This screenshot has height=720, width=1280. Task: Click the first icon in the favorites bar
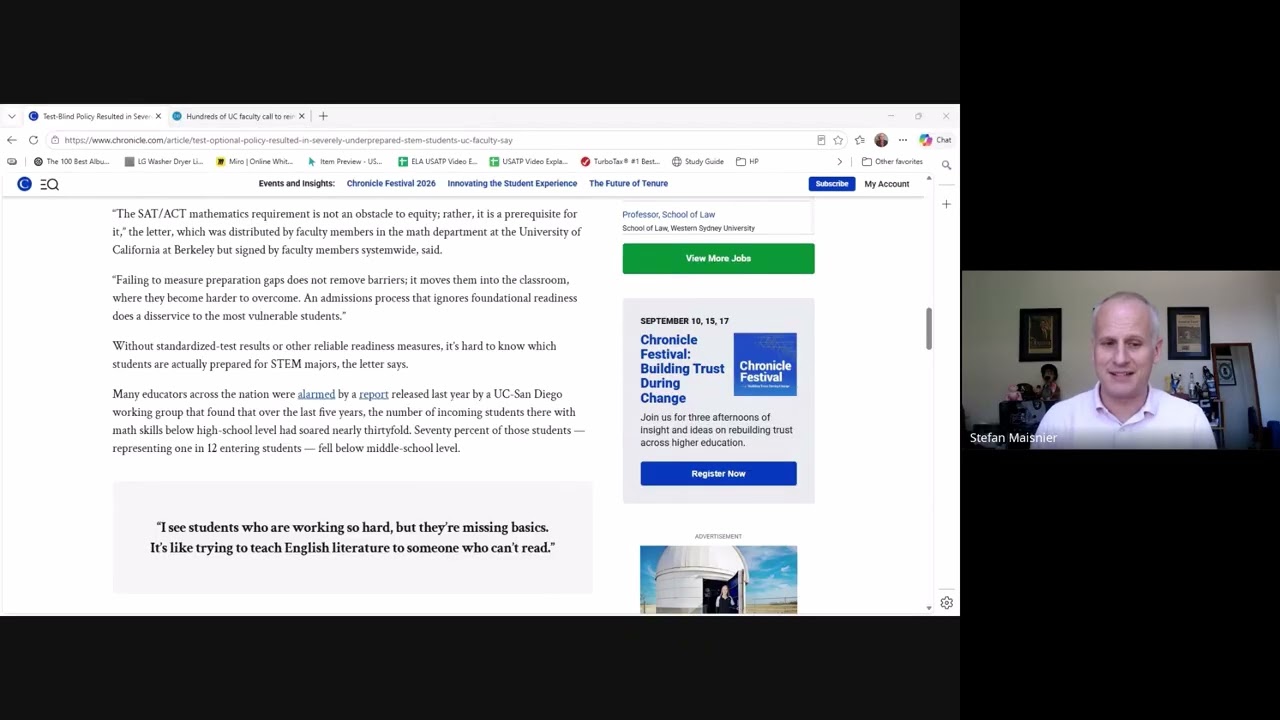12,161
